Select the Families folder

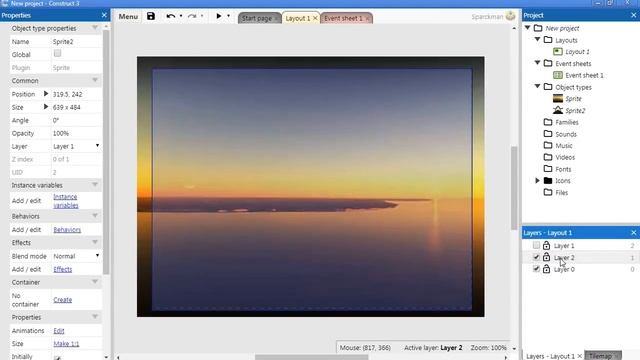pos(567,122)
